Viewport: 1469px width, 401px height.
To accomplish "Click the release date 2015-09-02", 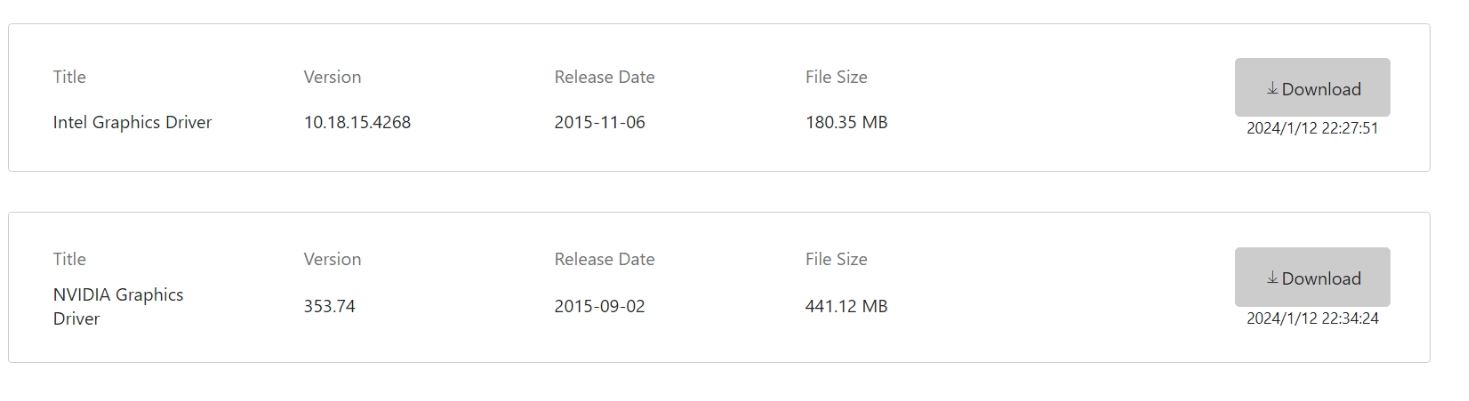I will pyautogui.click(x=600, y=307).
